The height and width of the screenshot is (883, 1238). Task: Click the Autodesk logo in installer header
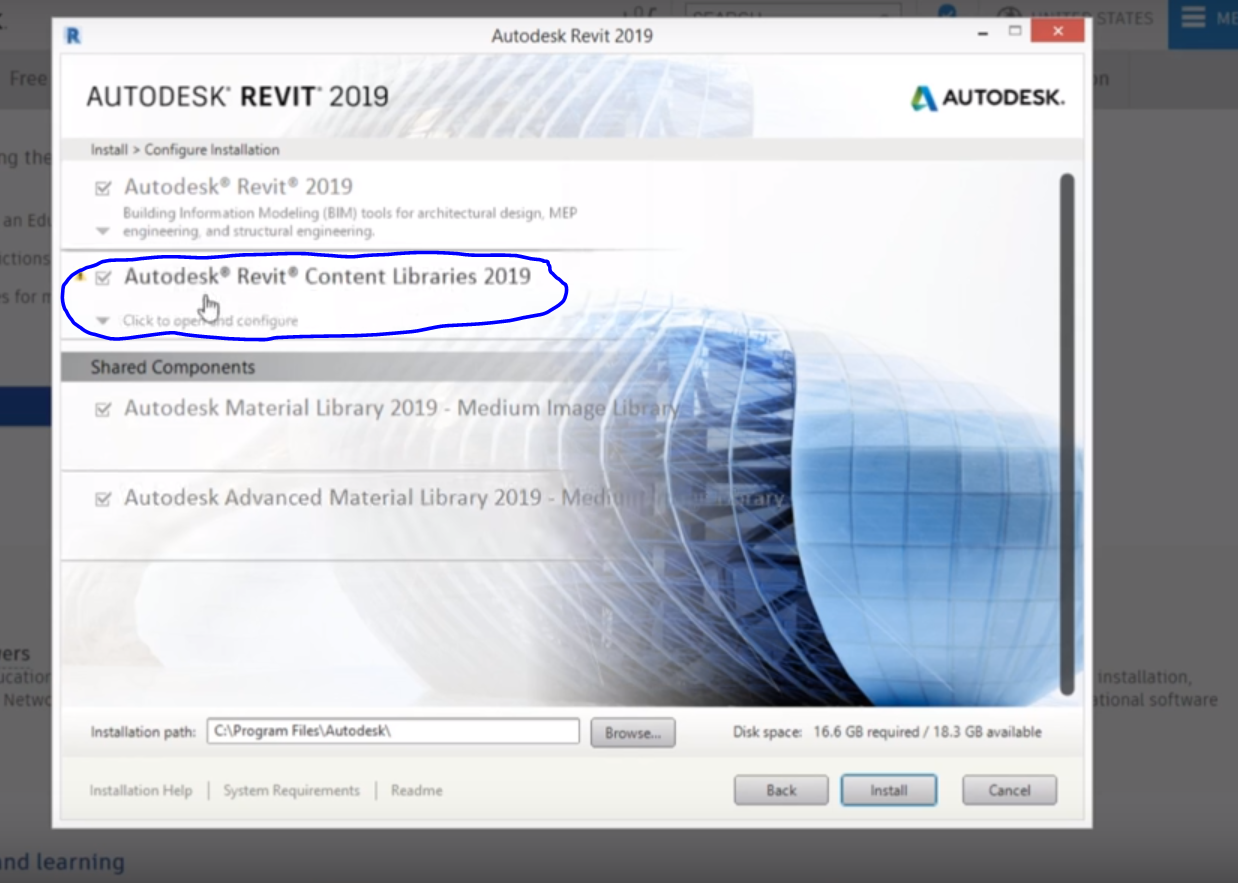click(x=987, y=98)
